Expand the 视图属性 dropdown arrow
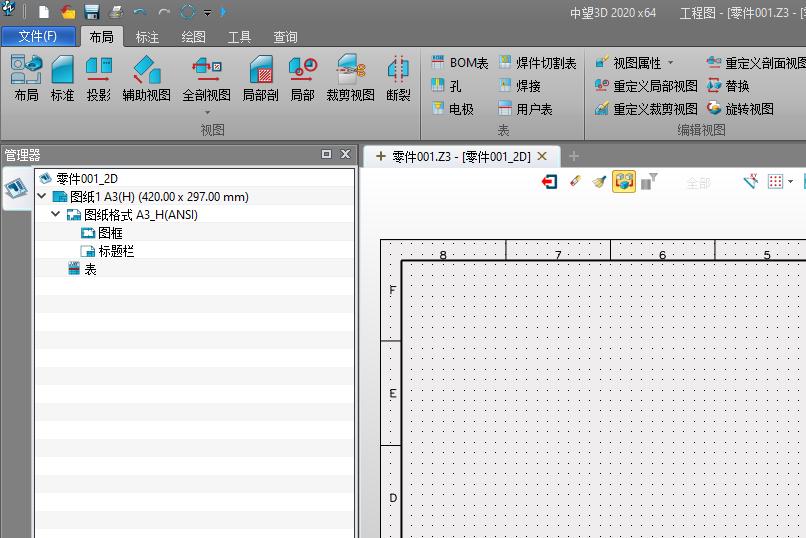 point(670,63)
